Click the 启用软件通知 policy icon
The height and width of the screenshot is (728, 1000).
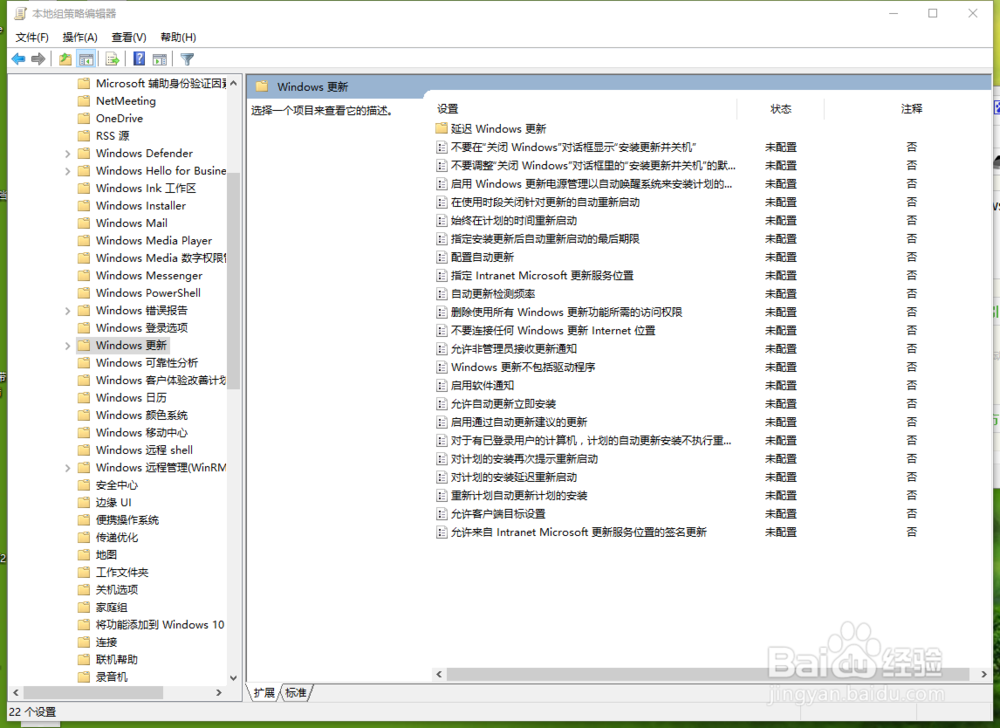click(441, 386)
